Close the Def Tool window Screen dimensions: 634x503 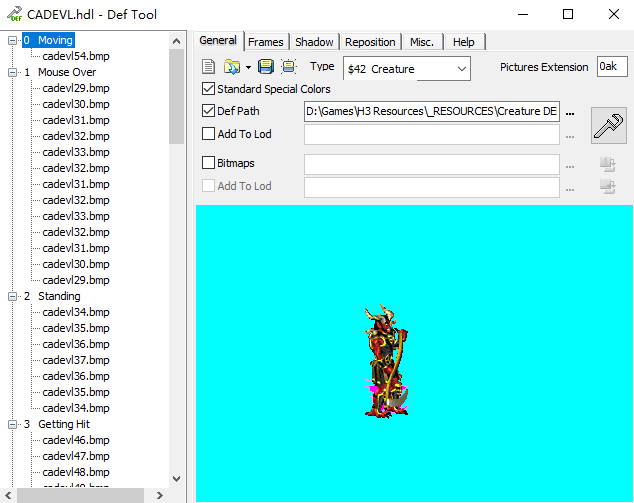(614, 14)
